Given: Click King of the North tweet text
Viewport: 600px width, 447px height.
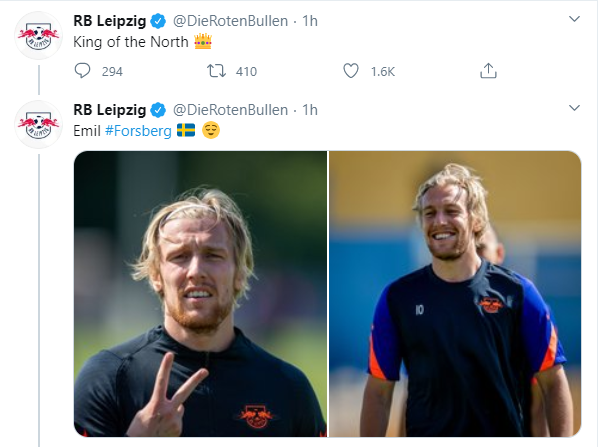Looking at the screenshot, I should tap(130, 43).
